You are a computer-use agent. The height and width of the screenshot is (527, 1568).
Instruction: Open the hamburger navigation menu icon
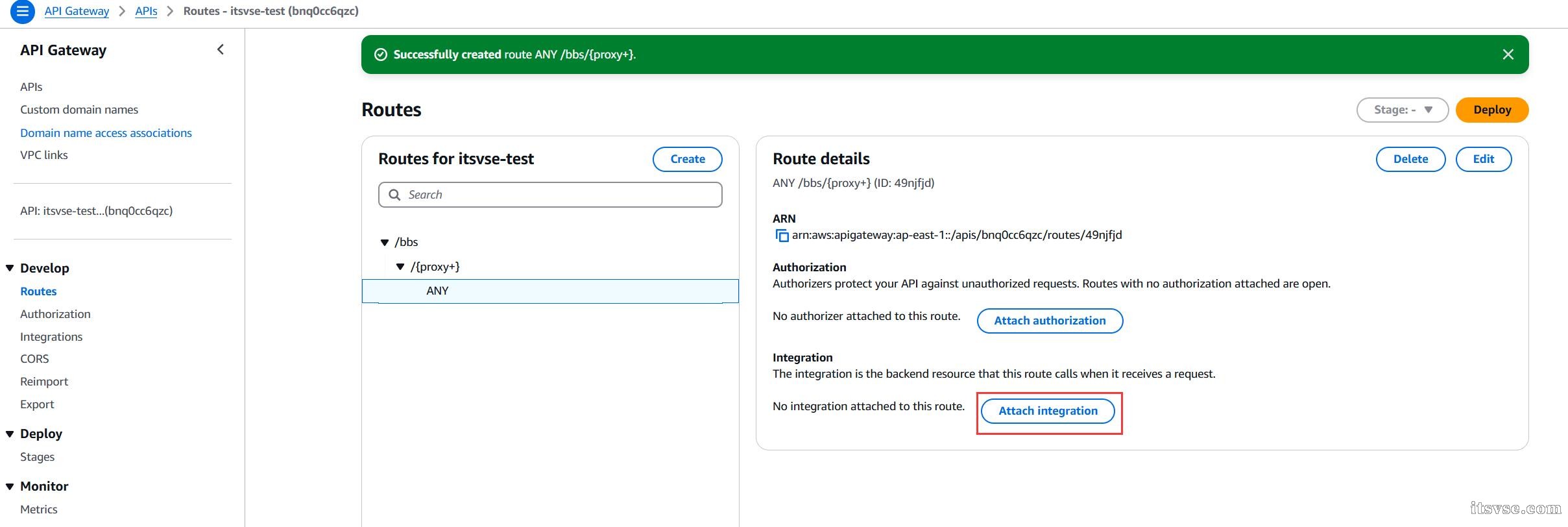(x=23, y=11)
